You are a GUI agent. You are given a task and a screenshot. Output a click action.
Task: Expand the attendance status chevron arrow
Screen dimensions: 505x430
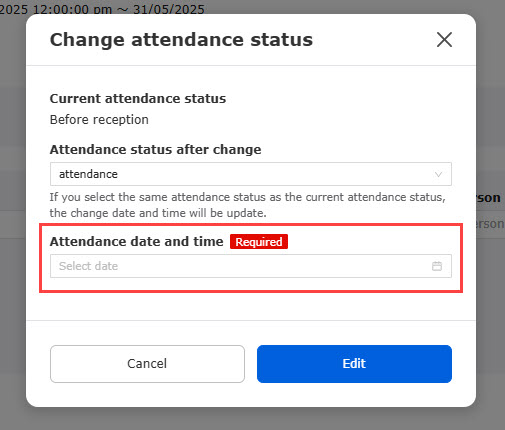(x=438, y=174)
